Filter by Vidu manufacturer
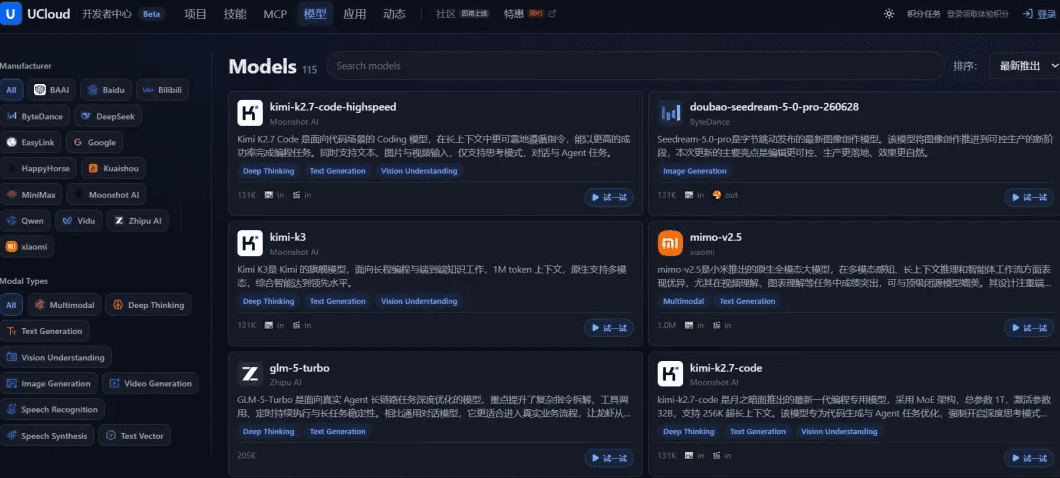This screenshot has height=478, width=1060. click(x=79, y=220)
